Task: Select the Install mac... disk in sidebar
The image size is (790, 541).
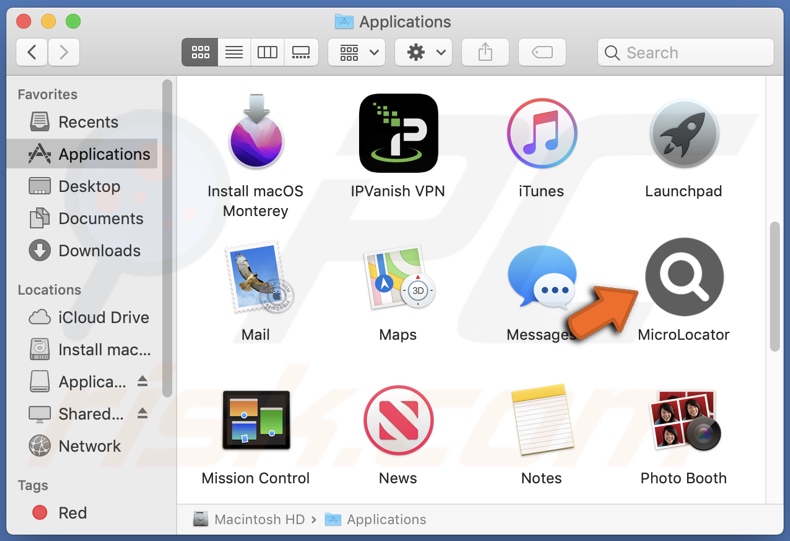Action: (x=83, y=350)
